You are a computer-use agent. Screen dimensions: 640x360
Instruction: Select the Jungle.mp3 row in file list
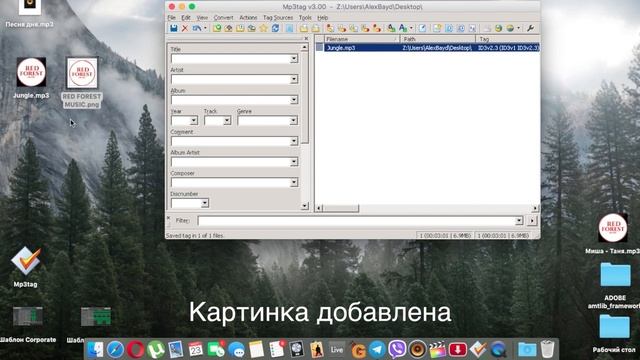pos(427,48)
